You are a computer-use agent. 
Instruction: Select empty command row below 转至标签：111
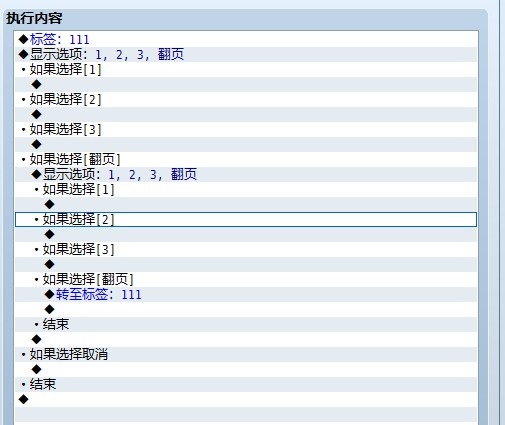[x=246, y=309]
